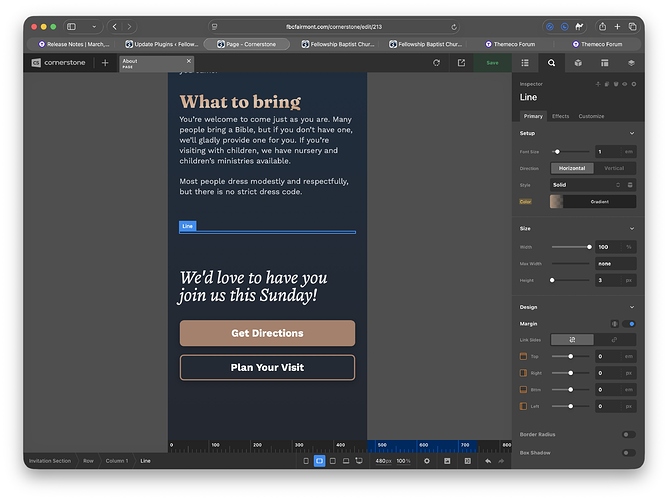Enable the Box Shadow toggle
This screenshot has width=668, height=500.
coord(628,453)
